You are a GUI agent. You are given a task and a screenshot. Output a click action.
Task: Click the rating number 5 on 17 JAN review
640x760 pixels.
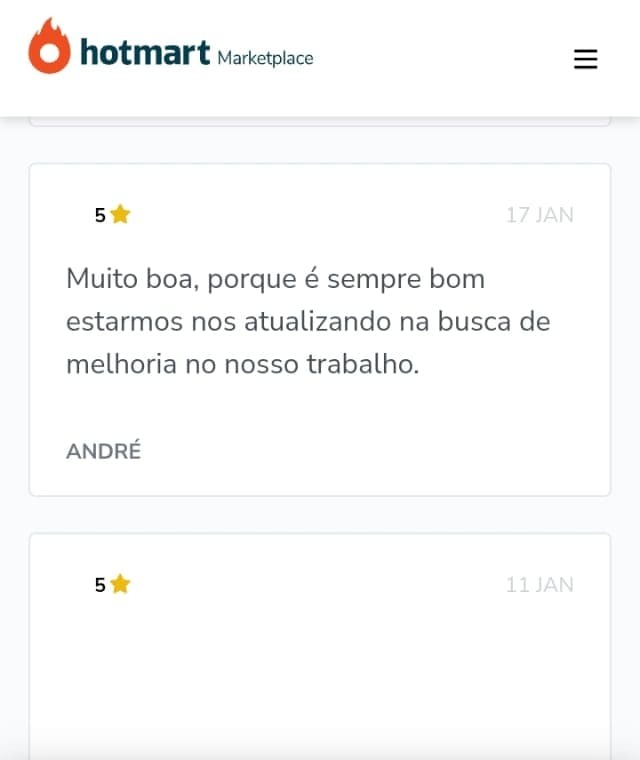point(100,215)
